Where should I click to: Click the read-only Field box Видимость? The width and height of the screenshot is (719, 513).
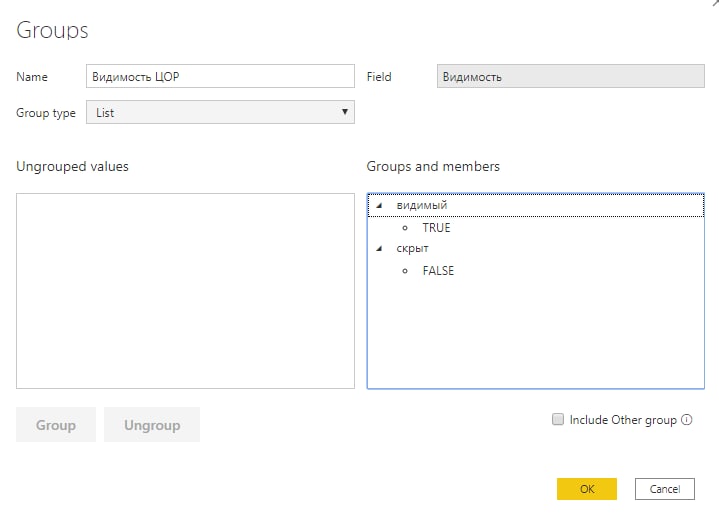(x=570, y=76)
